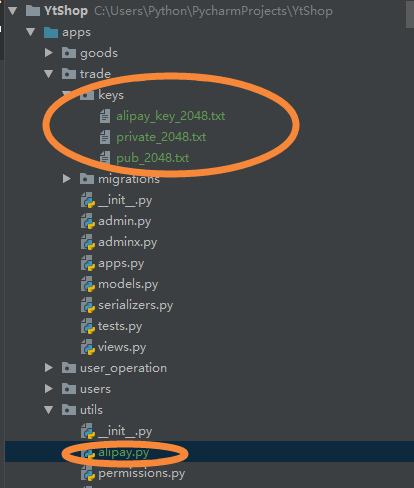
Task: Click the project tree vertical scrollbar
Action: pos(410,14)
